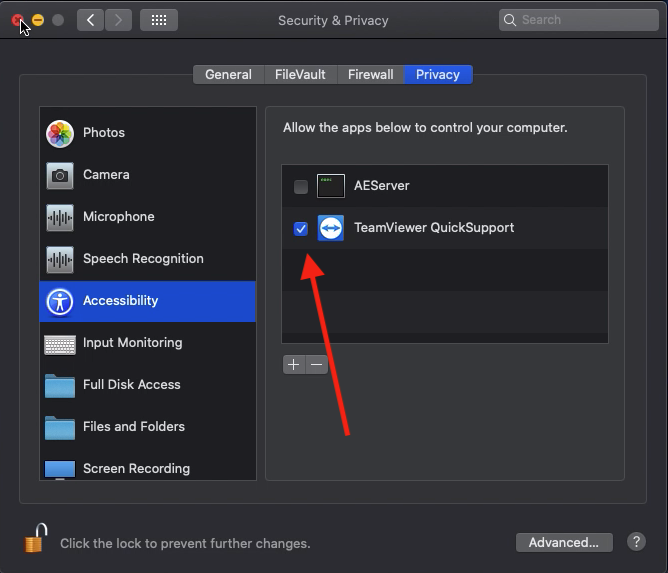Select Files and Folders category
Viewport: 668px width, 573px height.
click(x=133, y=427)
